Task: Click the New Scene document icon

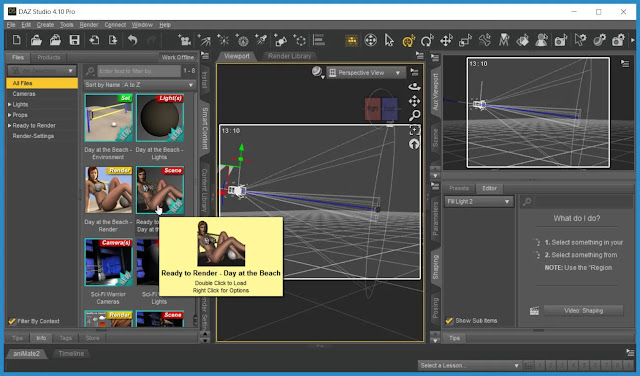Action: [x=17, y=40]
